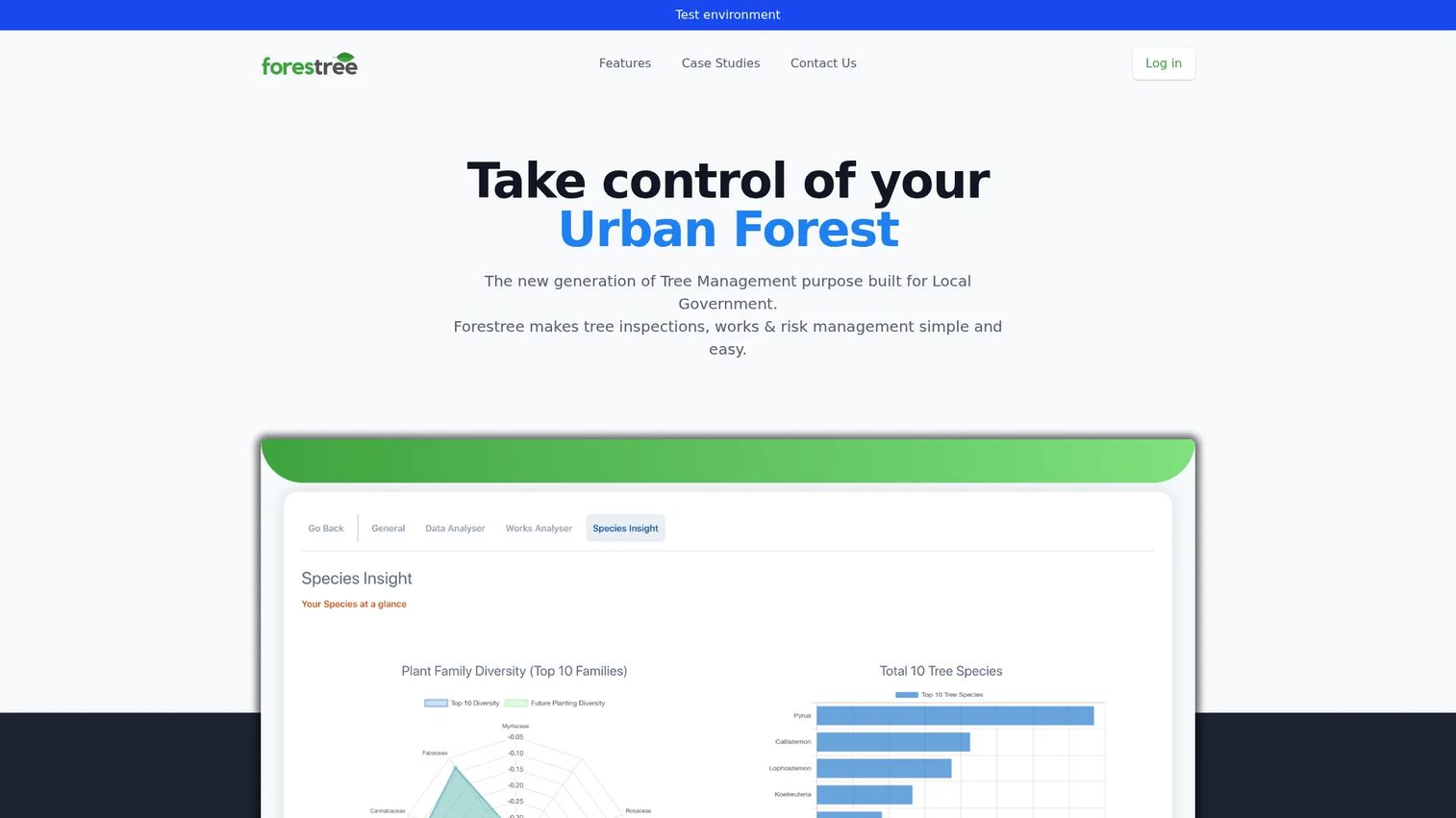This screenshot has height=818, width=1456.
Task: Click the forestree logo
Action: 309,63
